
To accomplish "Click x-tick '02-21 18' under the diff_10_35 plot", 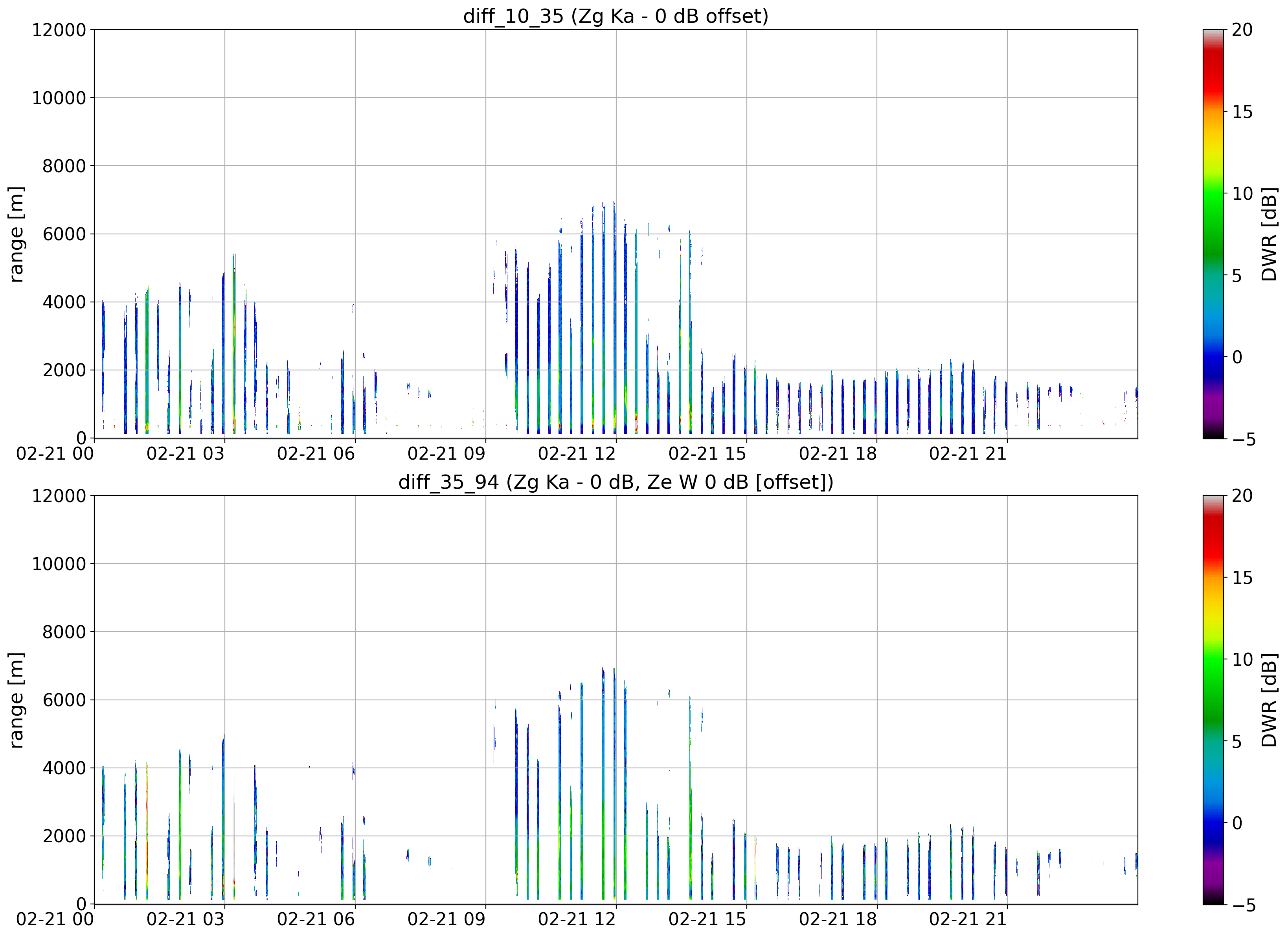I will point(838,454).
